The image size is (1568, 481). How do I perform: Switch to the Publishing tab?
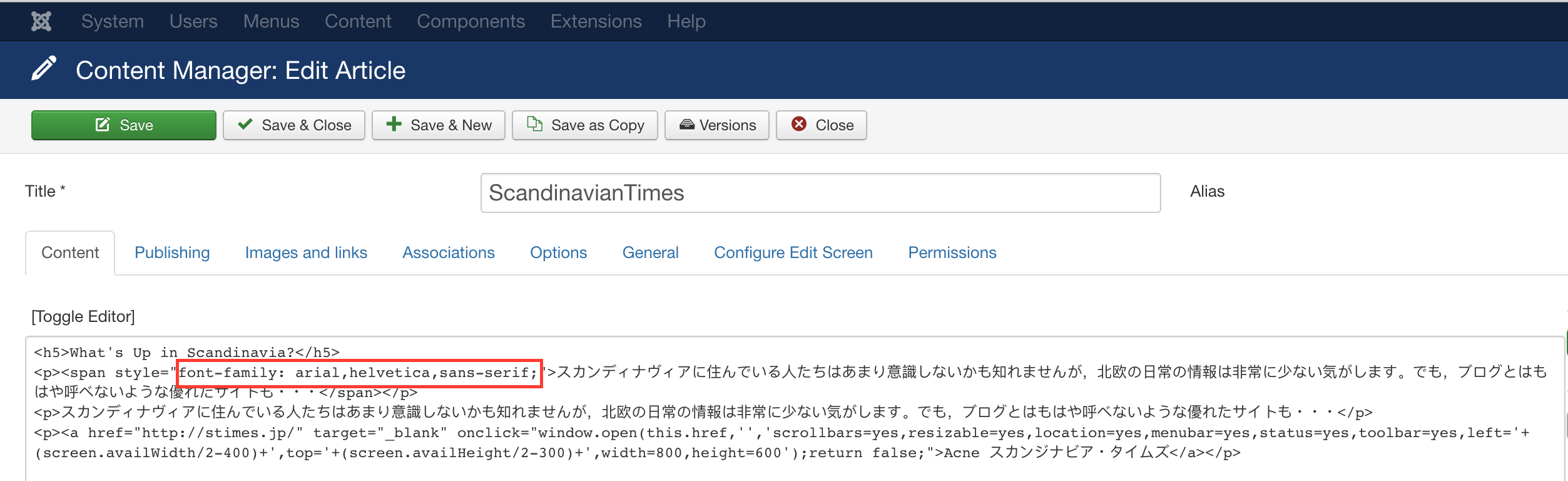point(172,252)
